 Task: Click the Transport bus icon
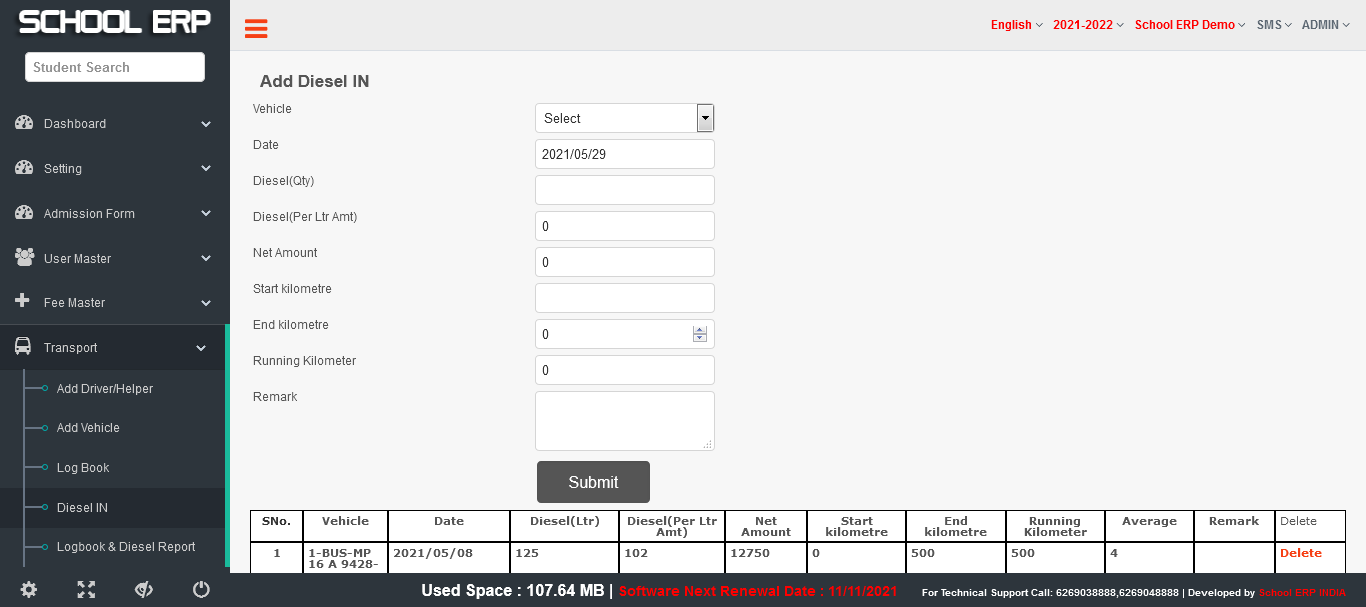[23, 347]
